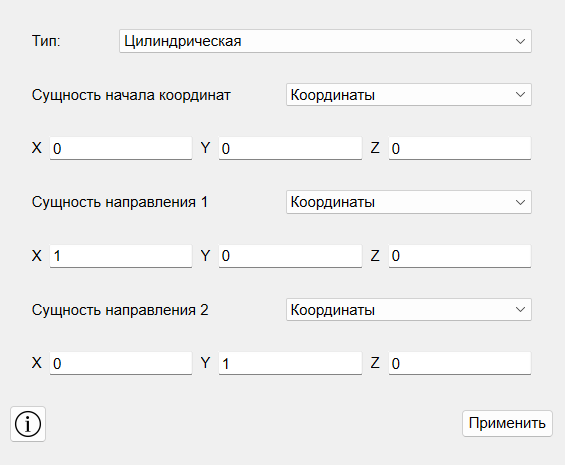565x465 pixels.
Task: Click the origin X coordinate field
Action: click(x=121, y=148)
